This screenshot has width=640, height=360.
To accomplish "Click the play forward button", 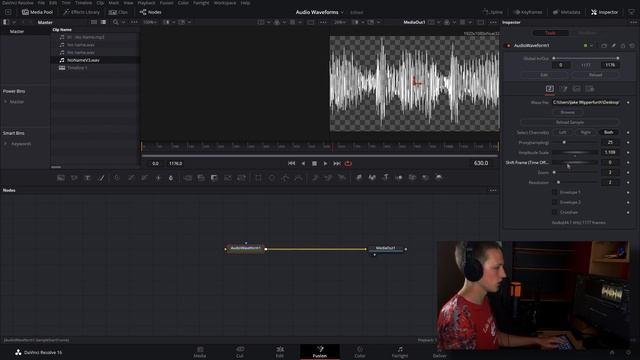I will click(325, 163).
